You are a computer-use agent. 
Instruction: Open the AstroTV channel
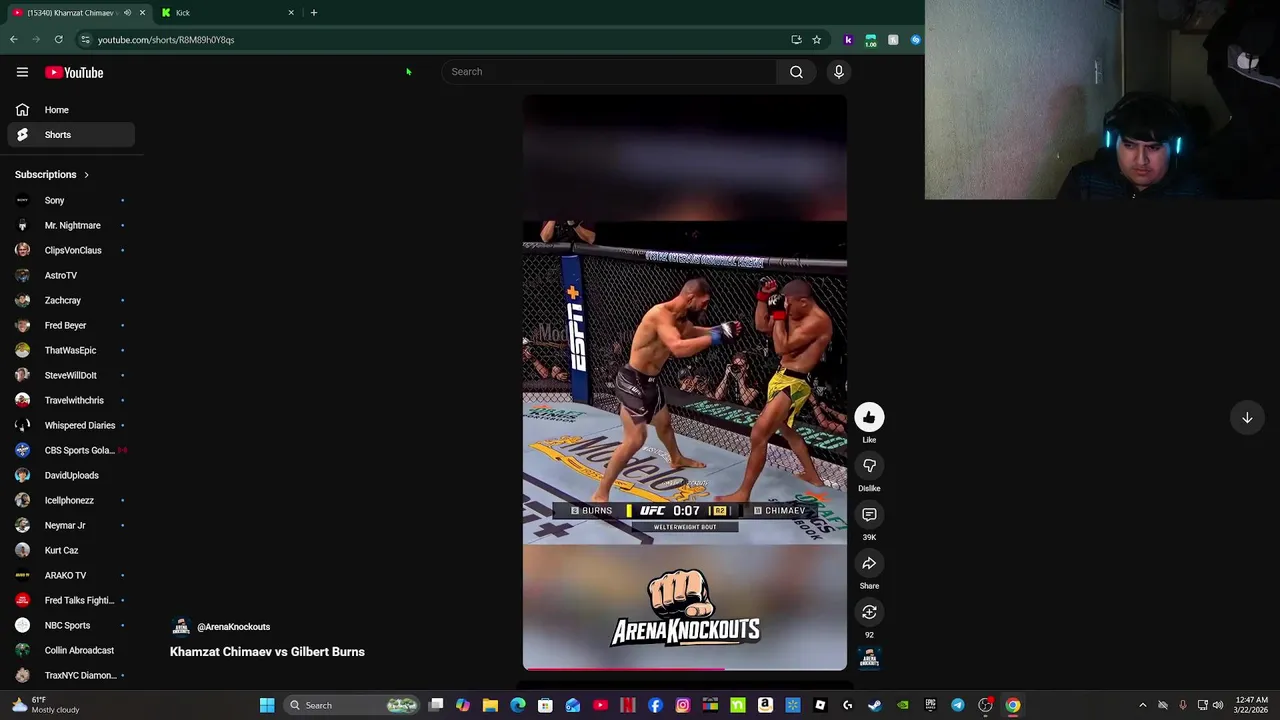pyautogui.click(x=71, y=275)
